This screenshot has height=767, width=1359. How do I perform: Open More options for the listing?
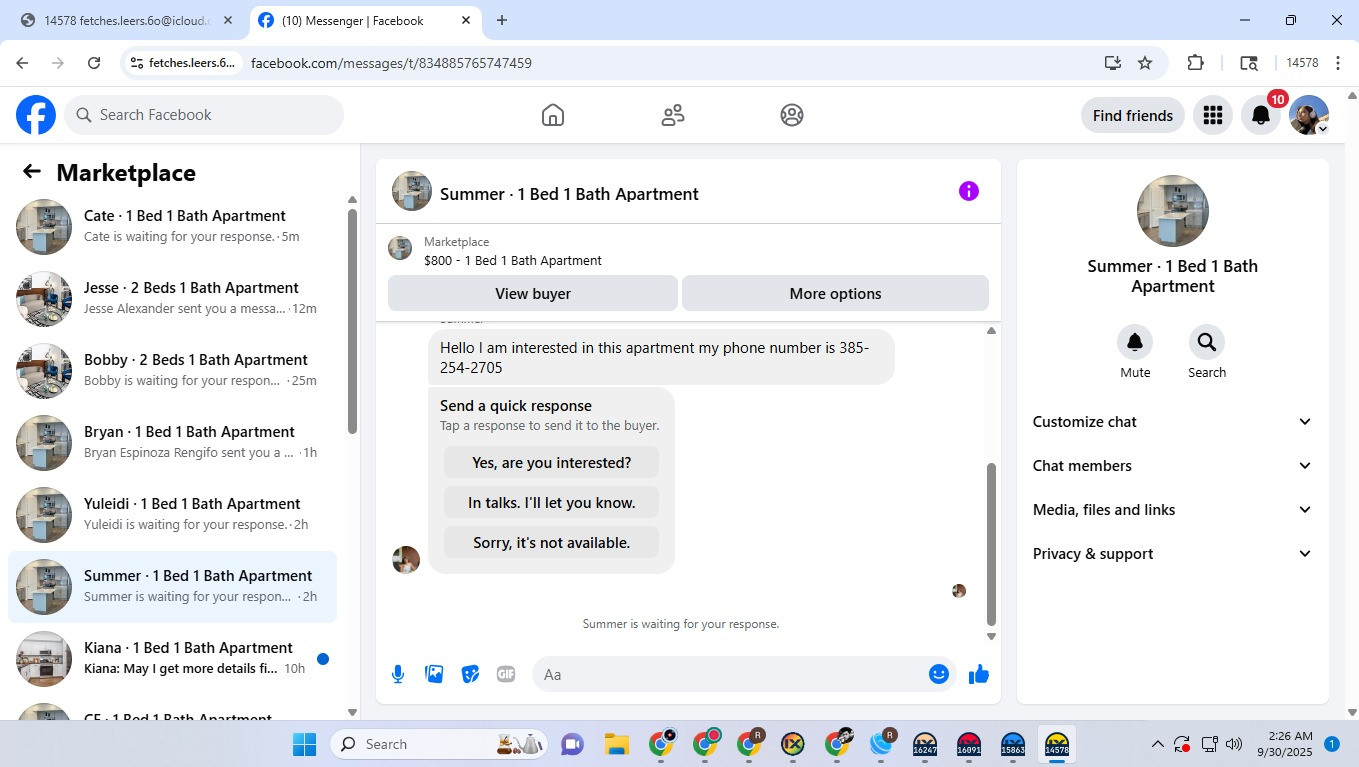[x=835, y=293]
